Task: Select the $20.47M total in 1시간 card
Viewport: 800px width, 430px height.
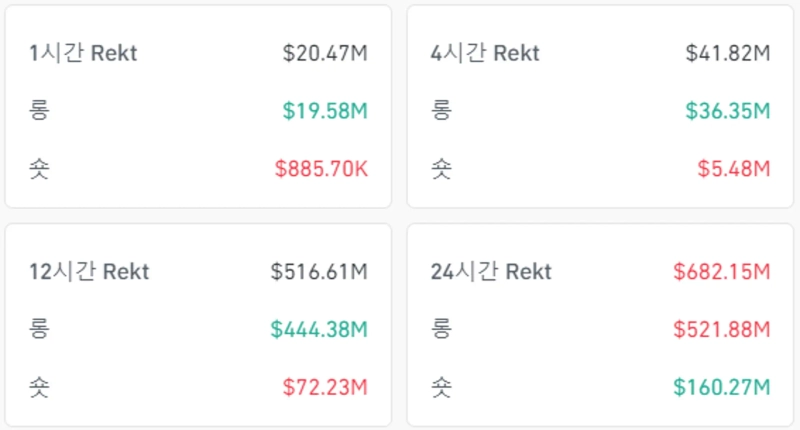Action: (x=325, y=54)
